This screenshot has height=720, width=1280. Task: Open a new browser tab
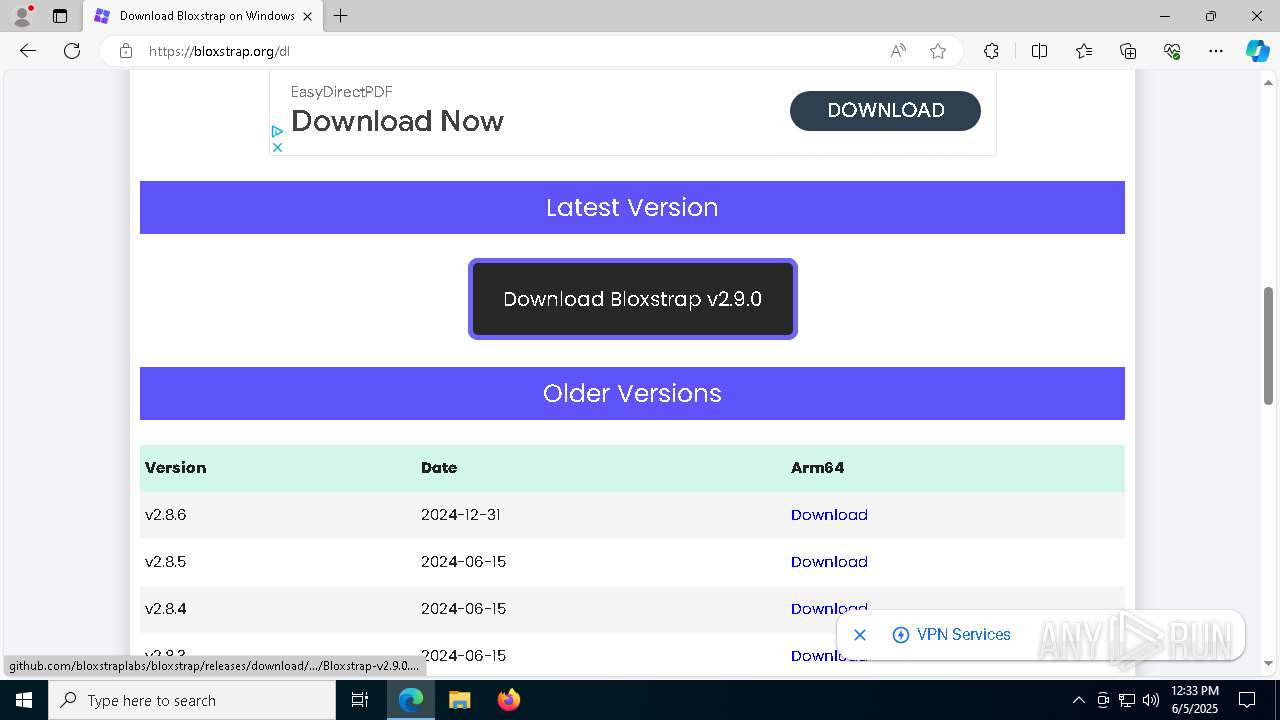point(341,16)
